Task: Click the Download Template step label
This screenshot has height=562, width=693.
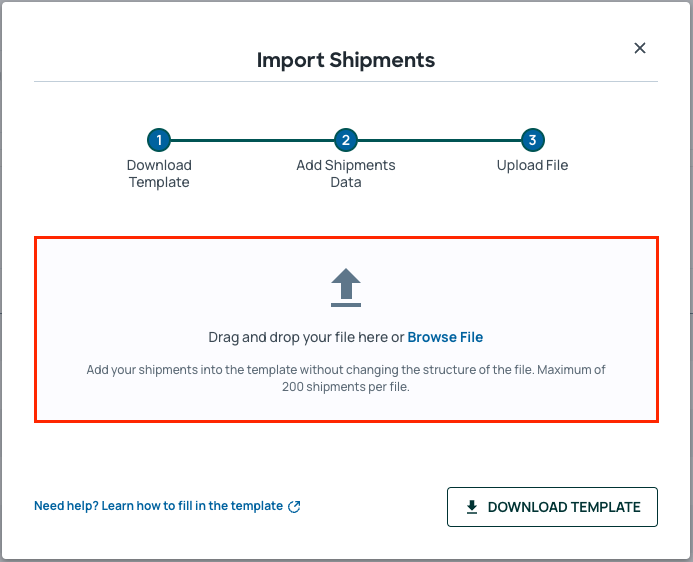Action: pos(159,174)
